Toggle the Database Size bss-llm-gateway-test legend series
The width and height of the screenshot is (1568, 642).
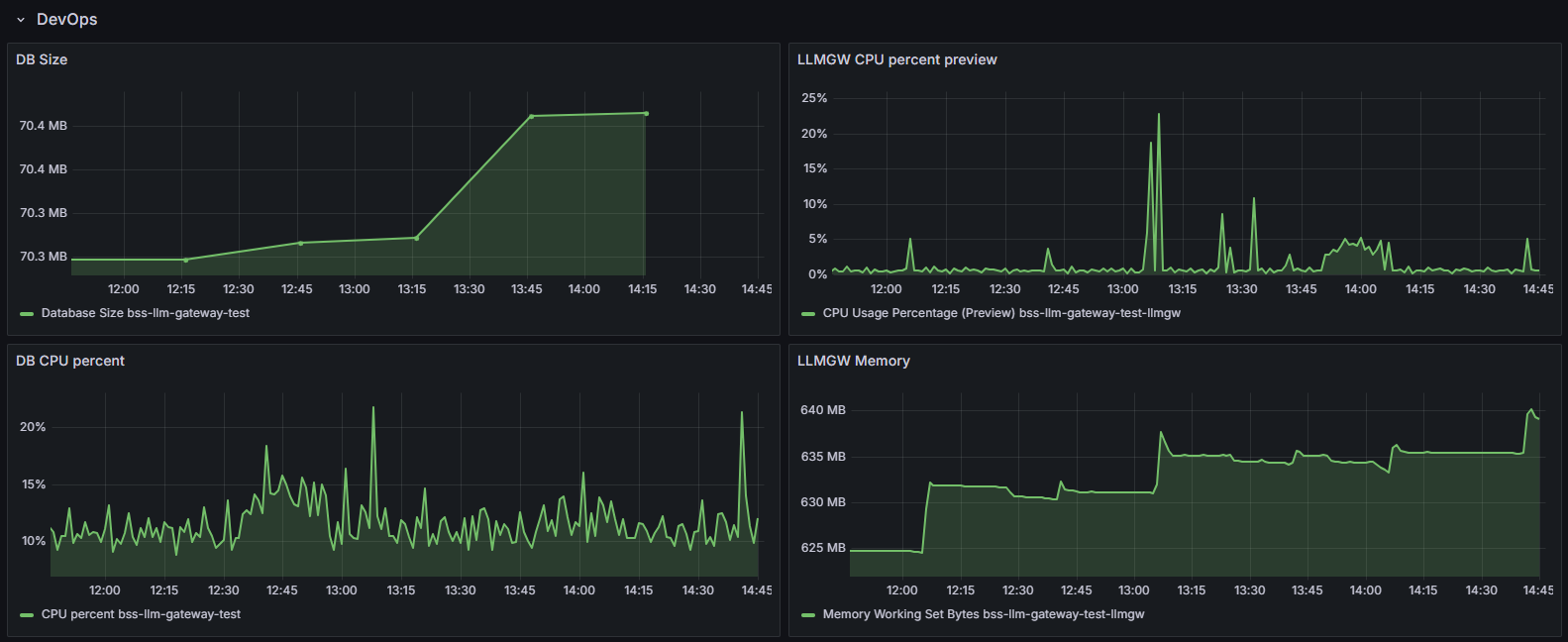click(146, 313)
